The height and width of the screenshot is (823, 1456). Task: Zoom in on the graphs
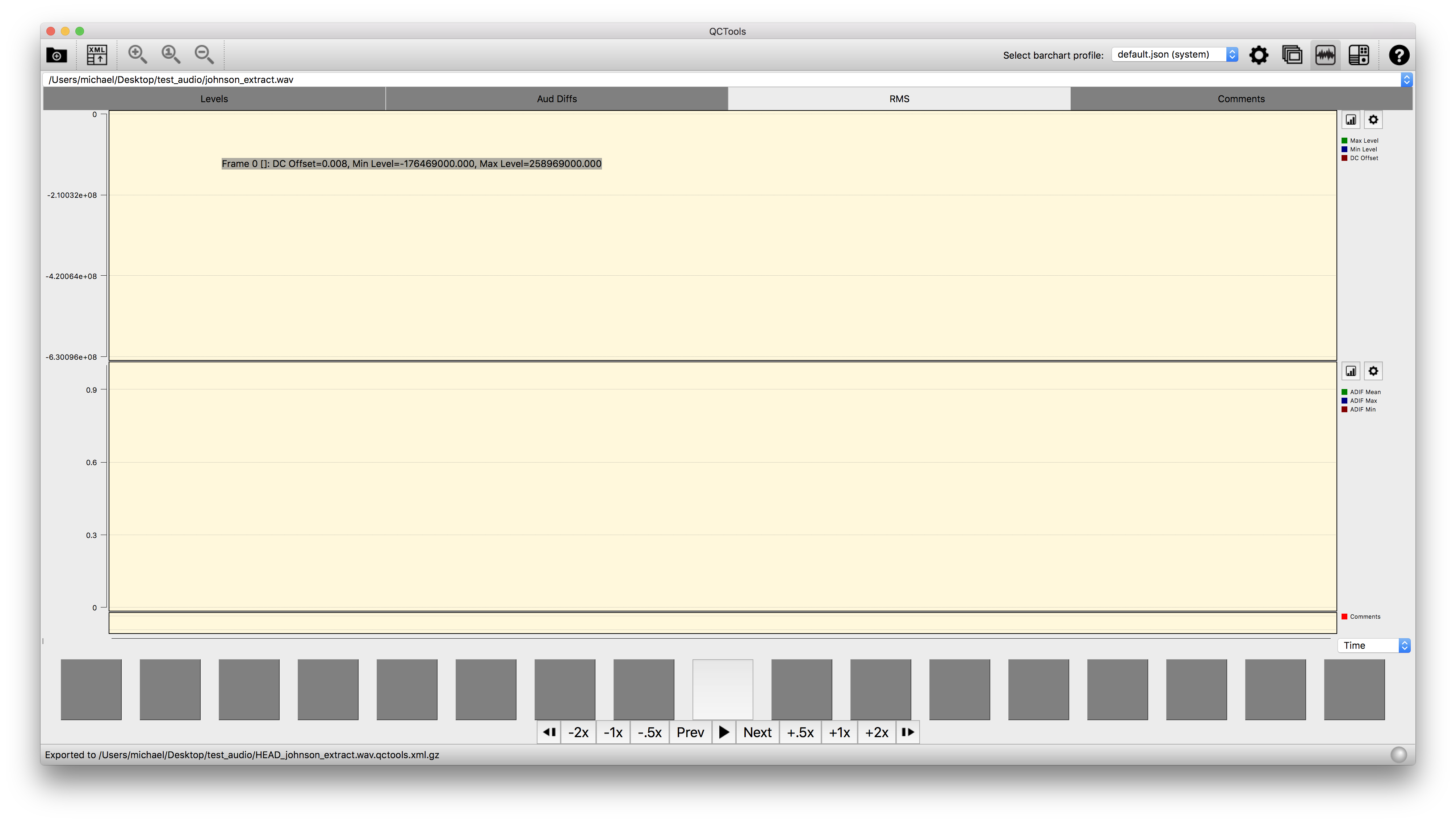click(x=137, y=55)
